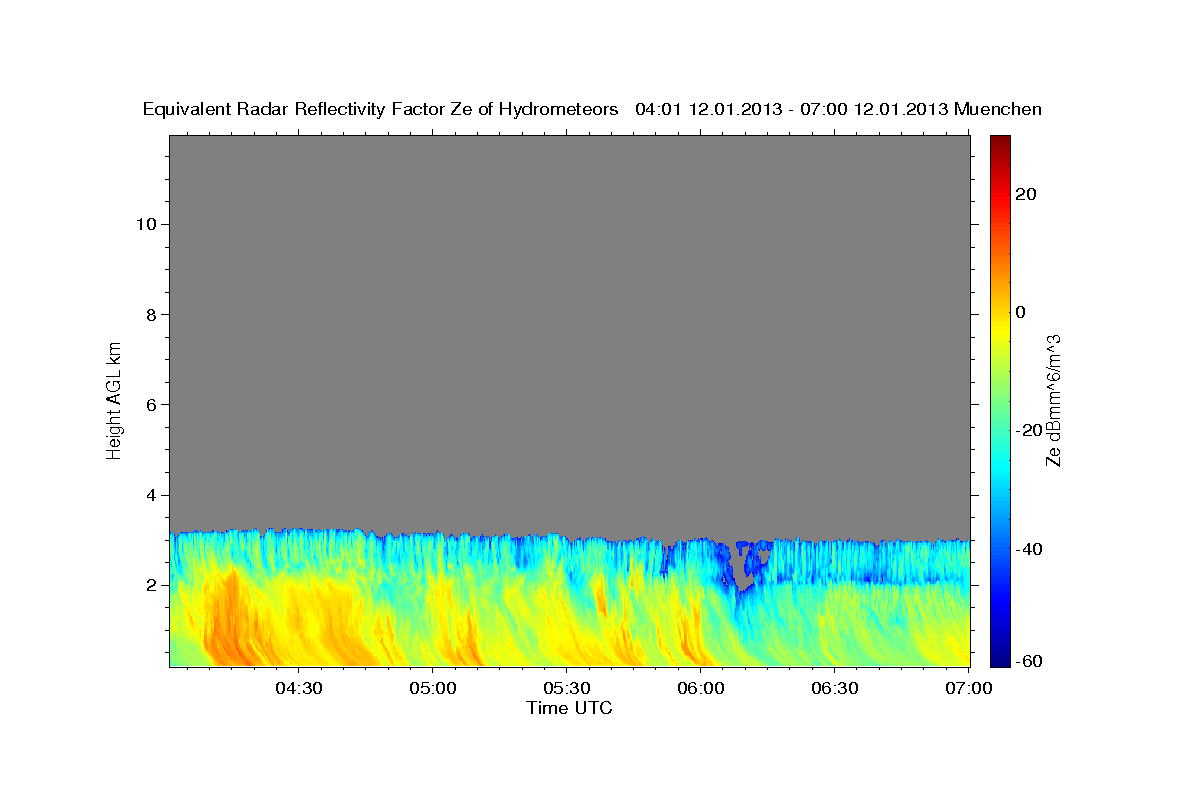Click the height label 6
1200x800 pixels.
pos(150,405)
